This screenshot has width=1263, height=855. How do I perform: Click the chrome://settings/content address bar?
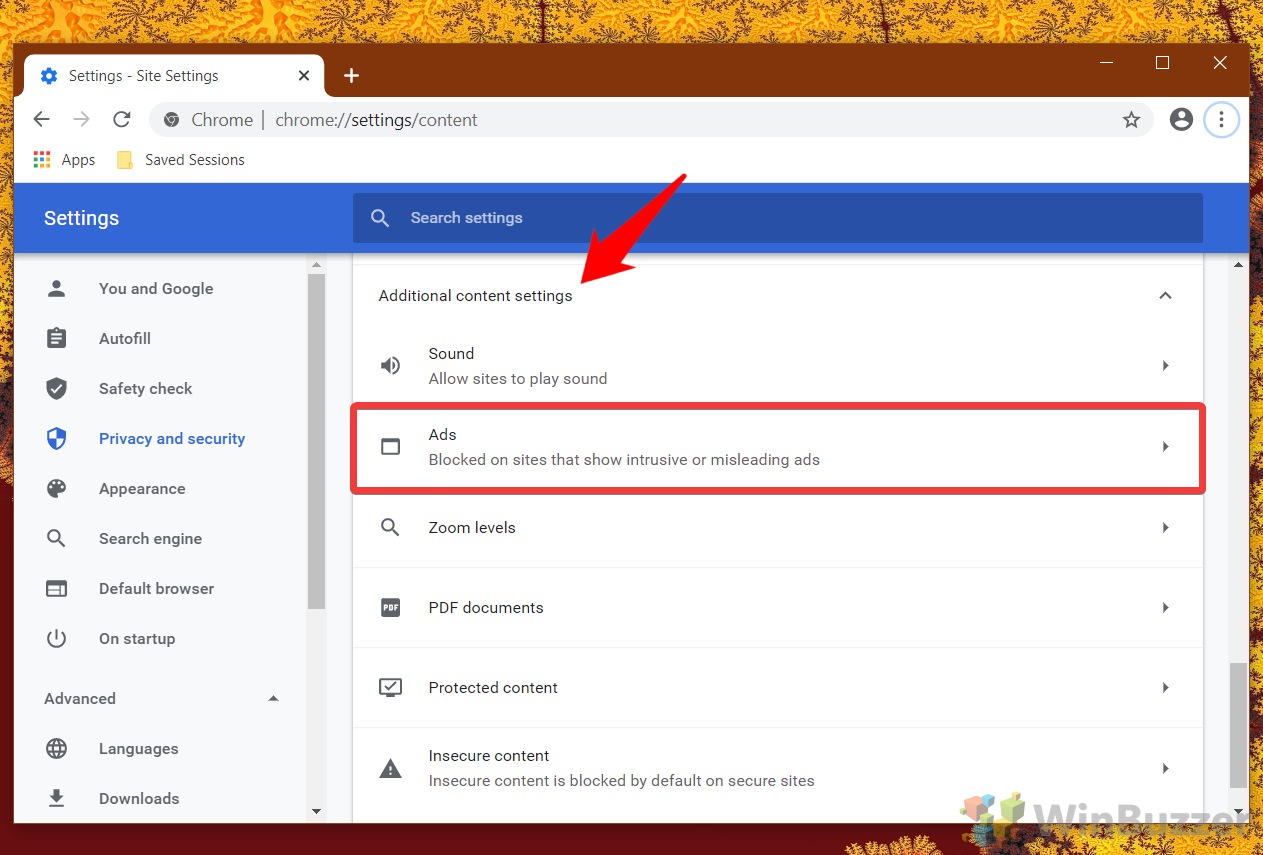(651, 120)
